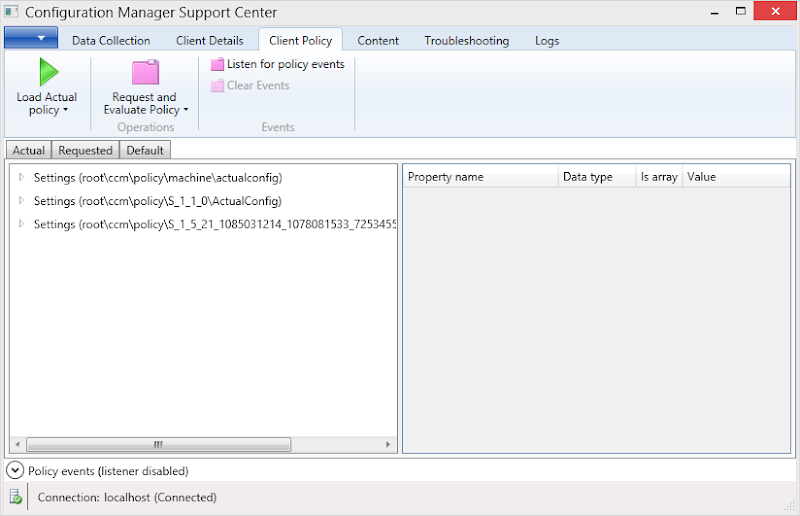This screenshot has width=800, height=516.
Task: Maximize the Support Center window
Action: pos(741,11)
